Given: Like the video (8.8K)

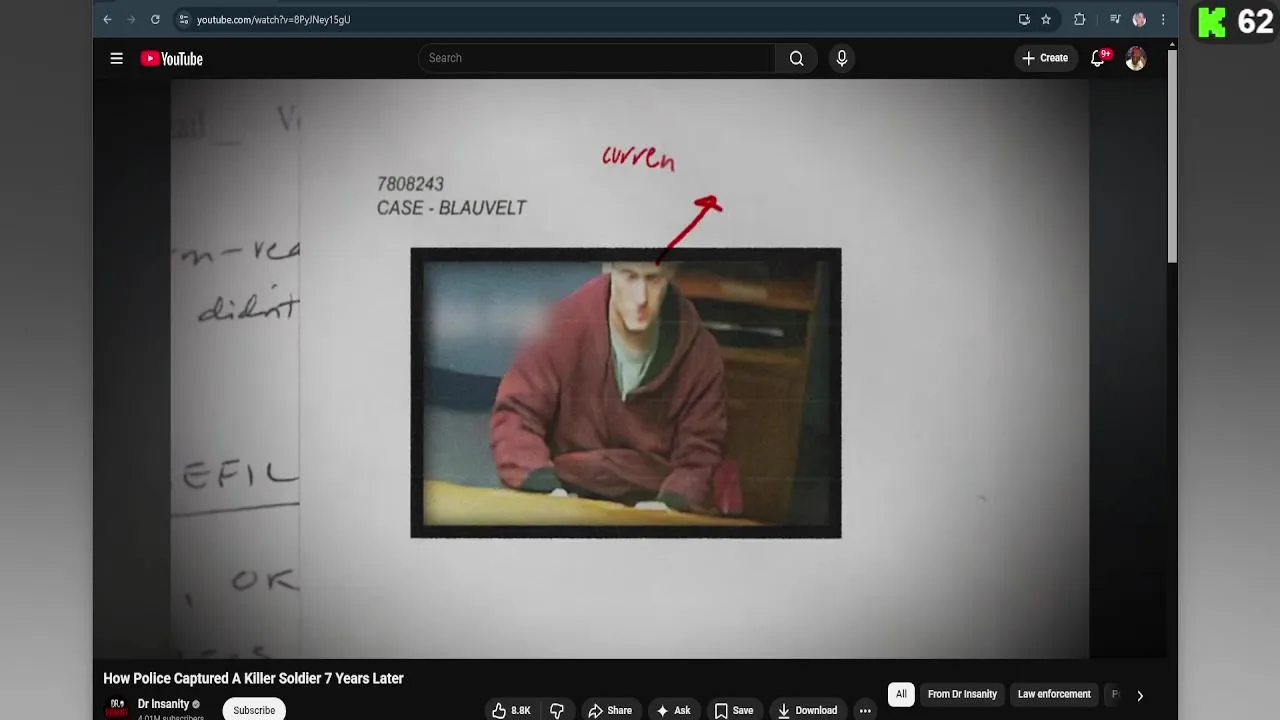Looking at the screenshot, I should (x=511, y=710).
